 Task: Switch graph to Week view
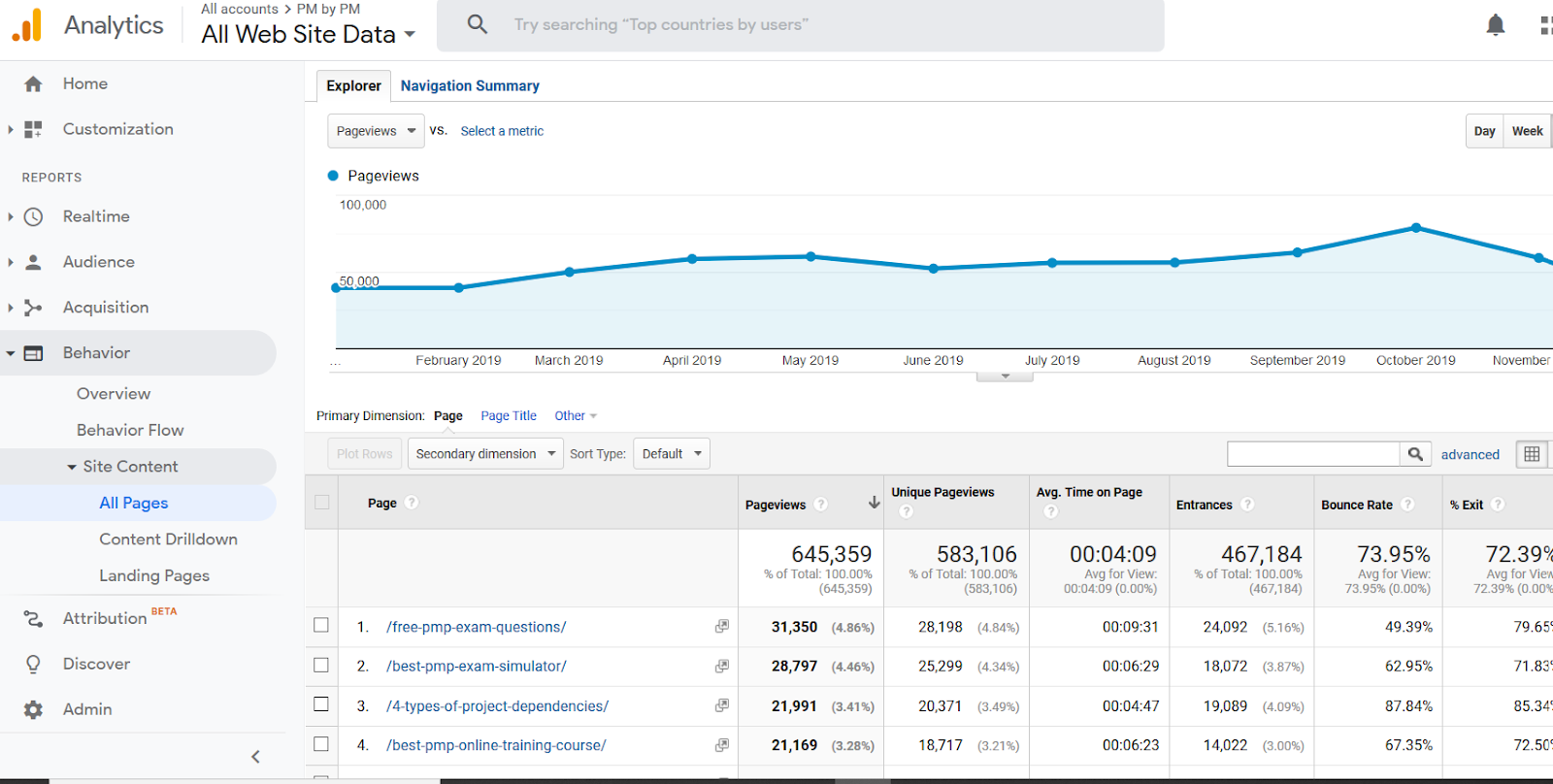[x=1527, y=131]
